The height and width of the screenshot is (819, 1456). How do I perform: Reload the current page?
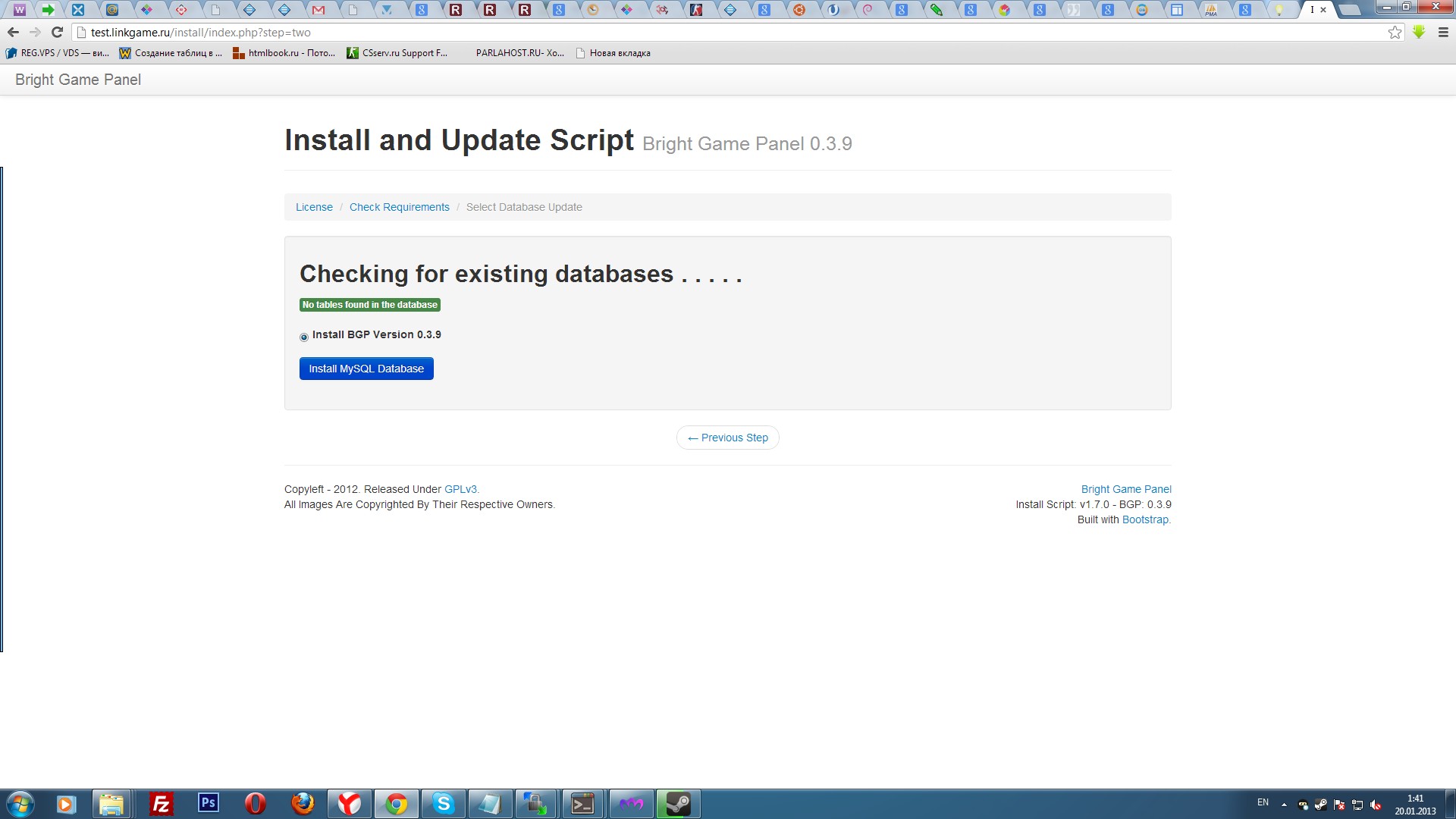pos(57,33)
